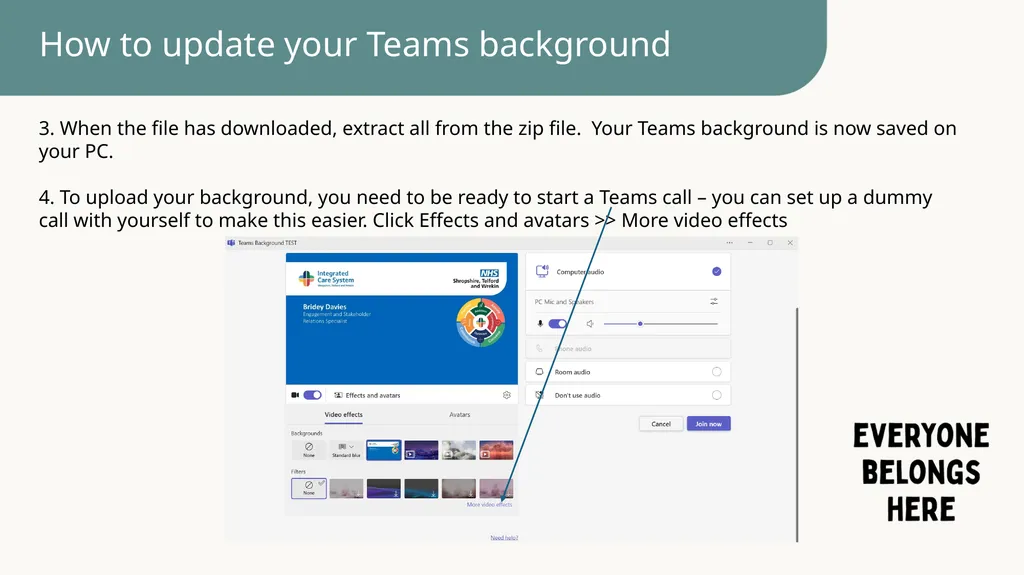Switch to the Video effects tab
This screenshot has height=575, width=1024.
pyautogui.click(x=344, y=414)
